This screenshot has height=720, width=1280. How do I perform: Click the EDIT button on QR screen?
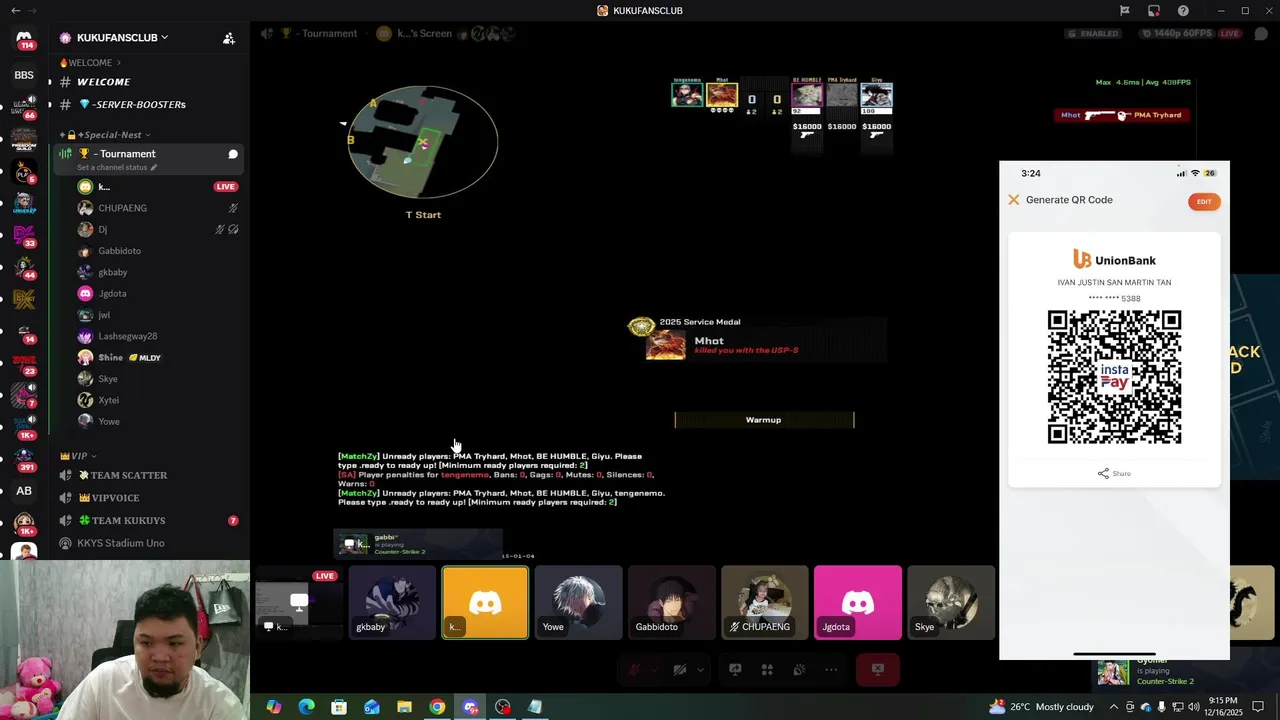pyautogui.click(x=1204, y=202)
